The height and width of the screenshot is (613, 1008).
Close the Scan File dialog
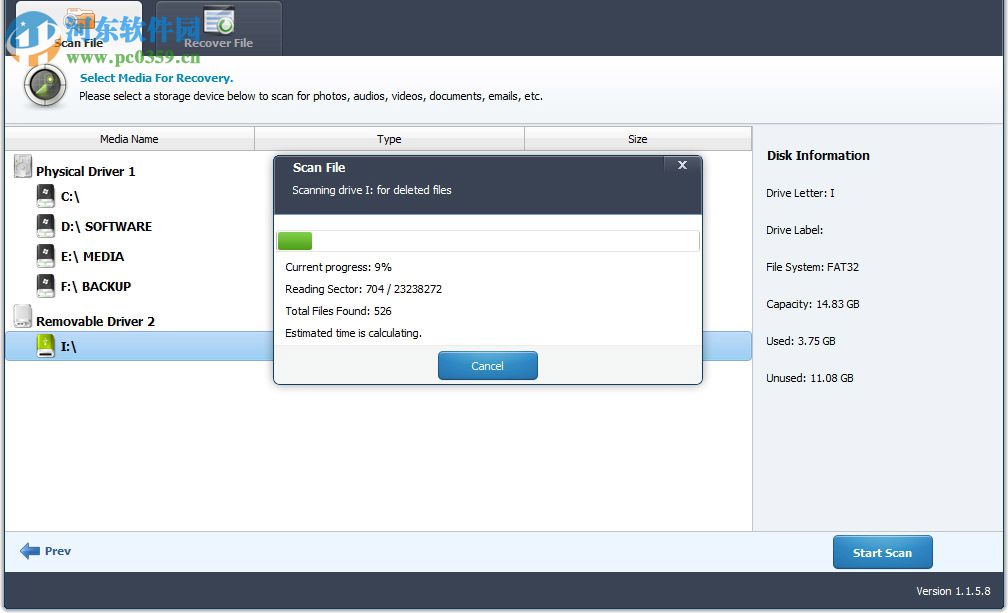[682, 166]
